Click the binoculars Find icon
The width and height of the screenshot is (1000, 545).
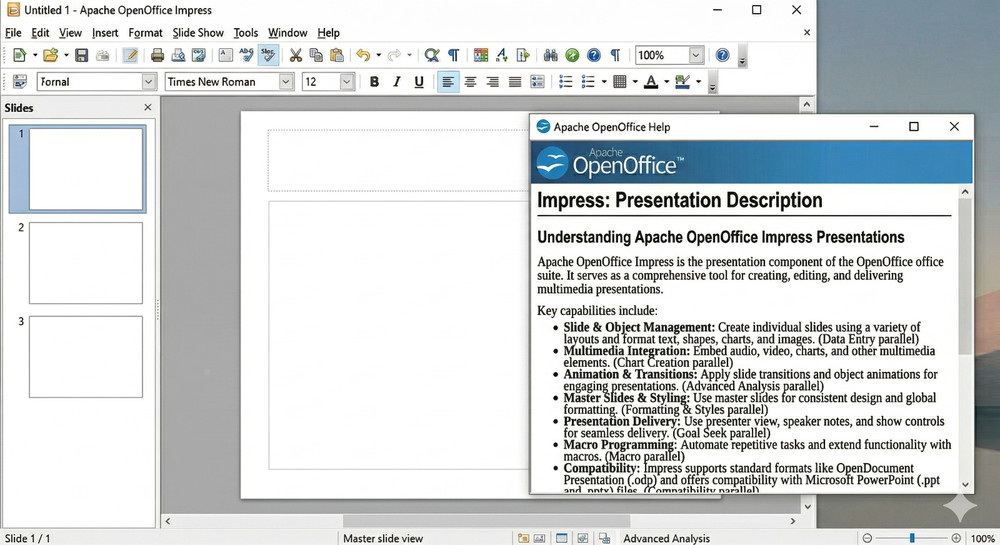point(551,55)
